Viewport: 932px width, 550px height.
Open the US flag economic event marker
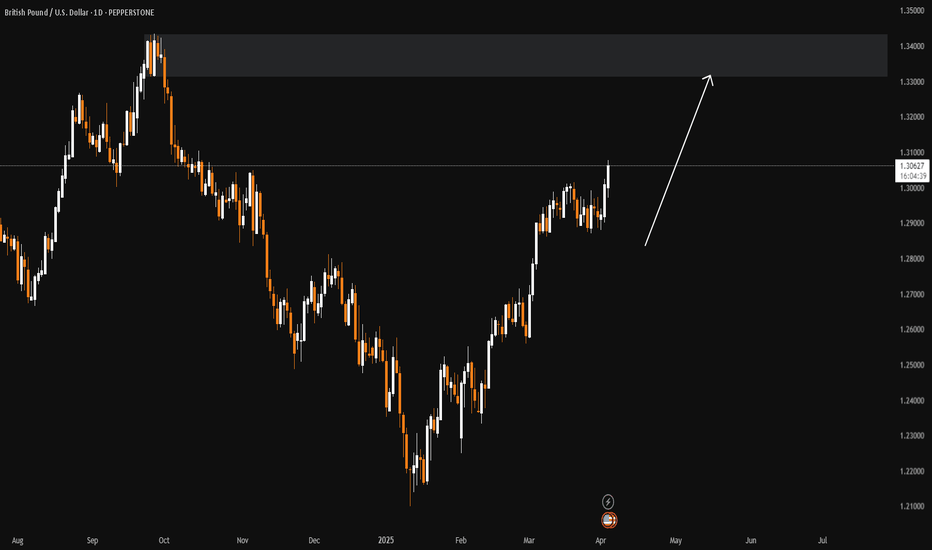coord(608,520)
